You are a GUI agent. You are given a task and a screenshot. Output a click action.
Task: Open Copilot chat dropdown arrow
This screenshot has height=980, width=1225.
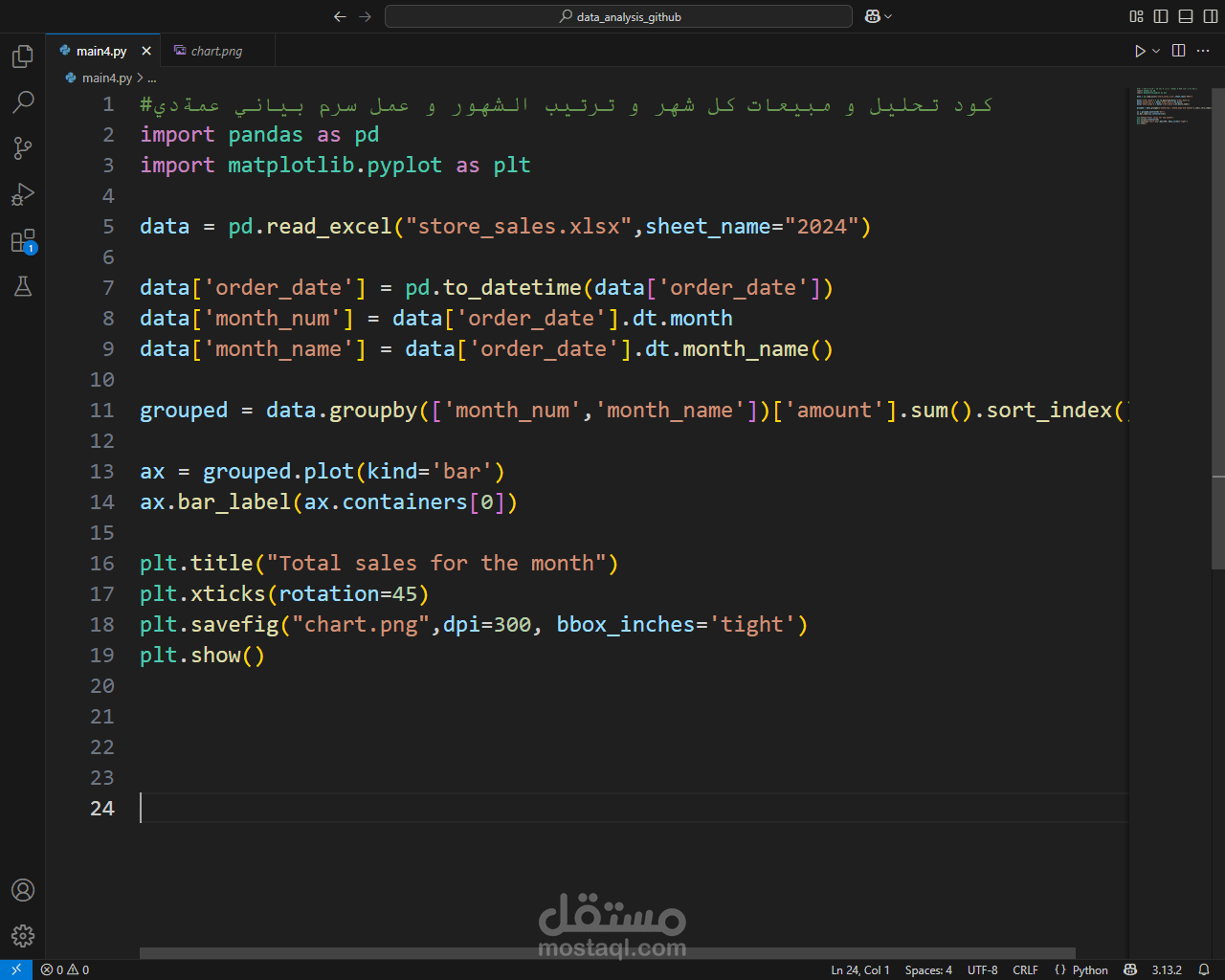click(x=888, y=16)
